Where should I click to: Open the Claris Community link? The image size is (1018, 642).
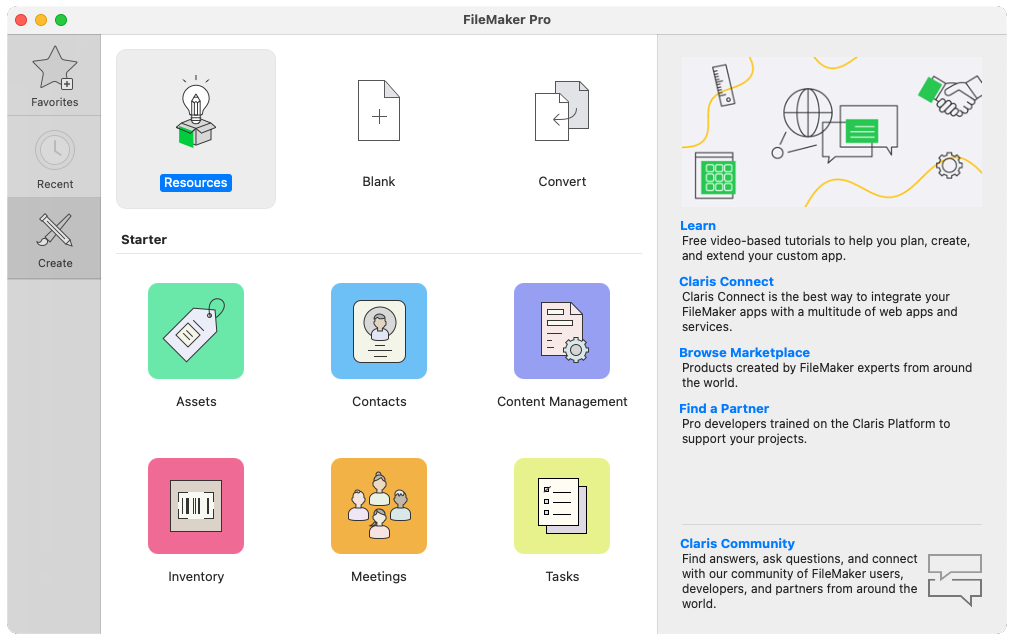click(x=738, y=543)
